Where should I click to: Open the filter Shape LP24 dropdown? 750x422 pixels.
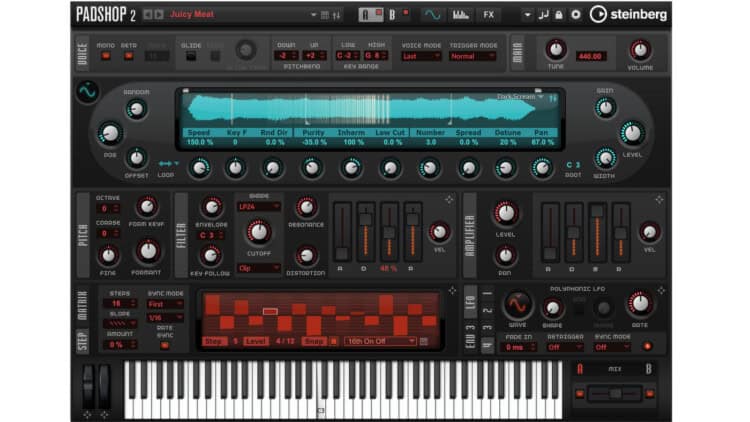(258, 207)
